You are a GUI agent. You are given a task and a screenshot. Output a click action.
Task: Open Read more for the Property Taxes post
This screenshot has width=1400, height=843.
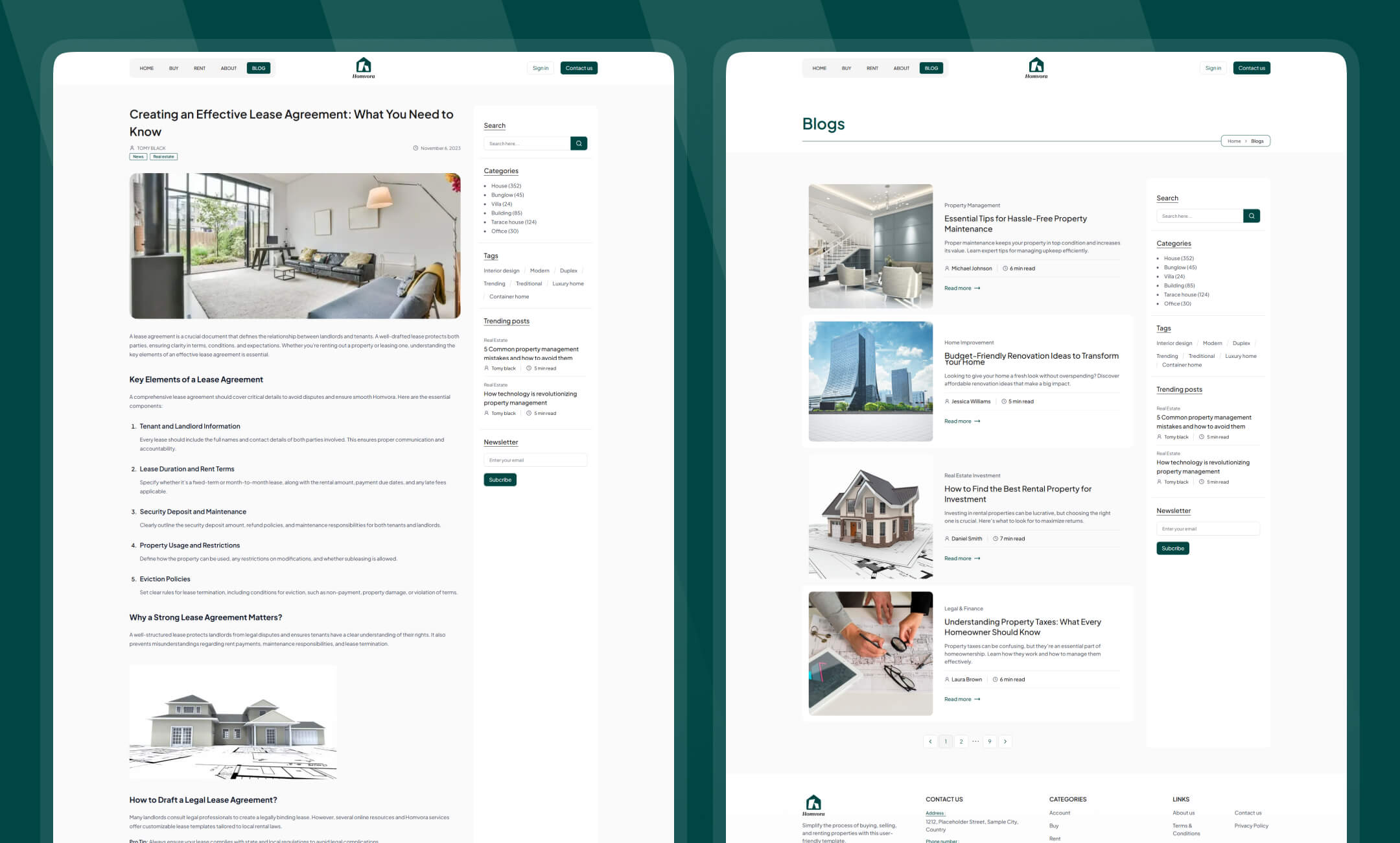point(962,699)
